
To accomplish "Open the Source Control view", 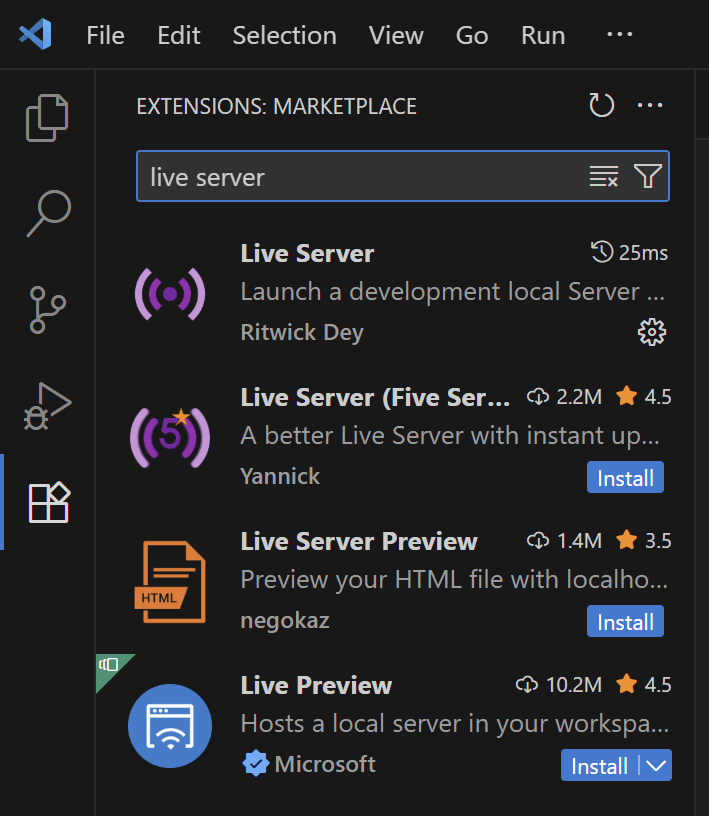I will [x=47, y=310].
